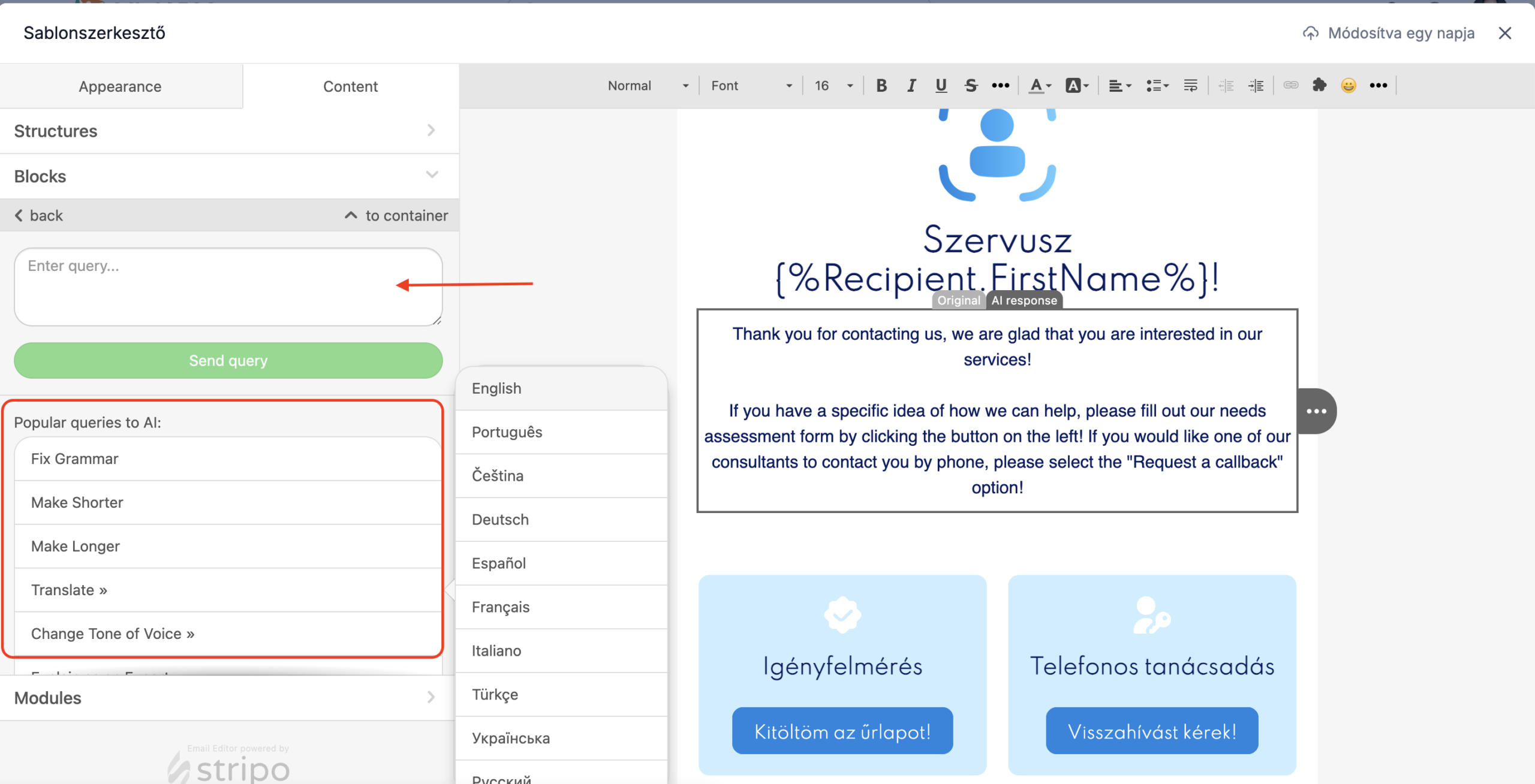Click the Send query button
The height and width of the screenshot is (784, 1535).
[228, 360]
